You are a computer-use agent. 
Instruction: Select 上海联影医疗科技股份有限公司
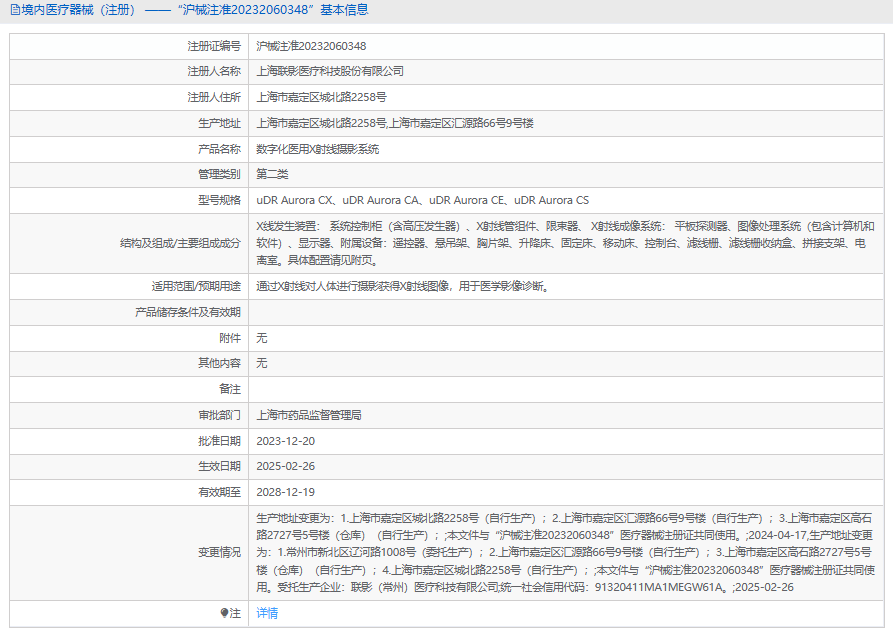330,71
